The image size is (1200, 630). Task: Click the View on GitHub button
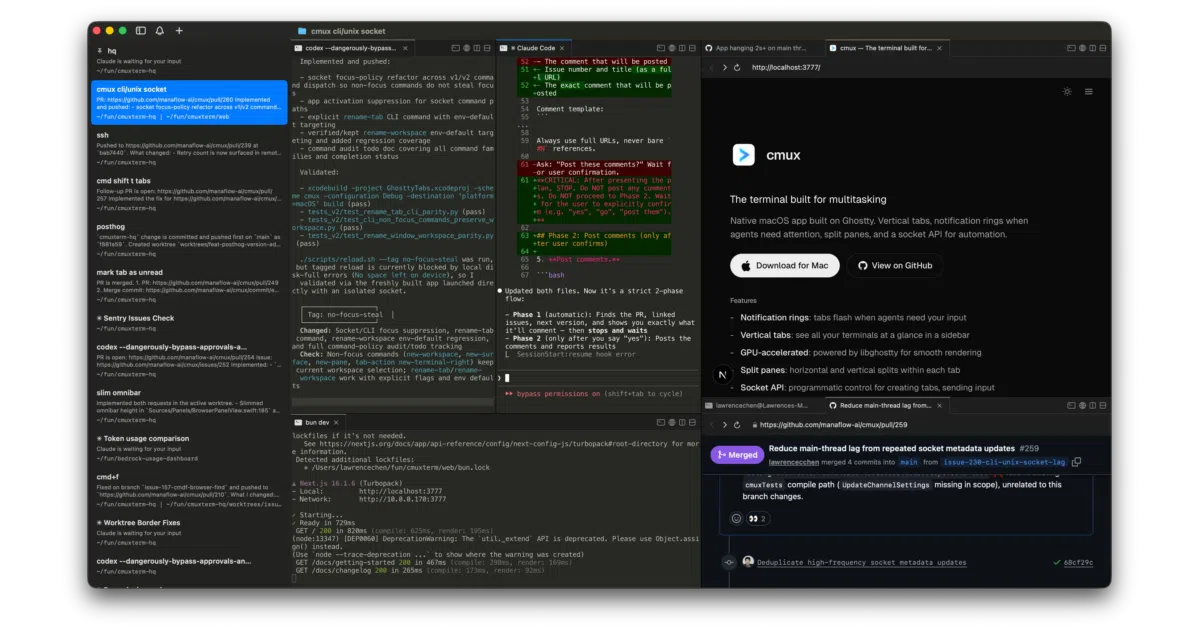pyautogui.click(x=895, y=265)
